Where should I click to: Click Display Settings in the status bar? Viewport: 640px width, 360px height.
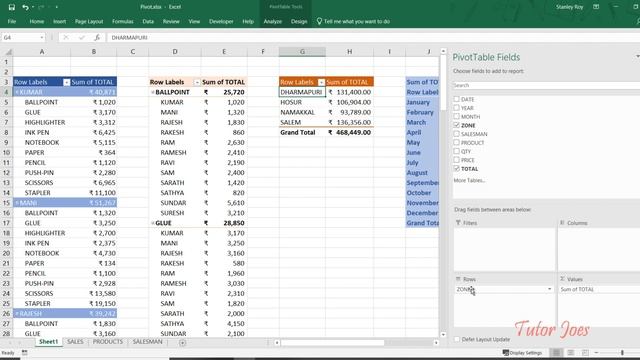coord(522,353)
